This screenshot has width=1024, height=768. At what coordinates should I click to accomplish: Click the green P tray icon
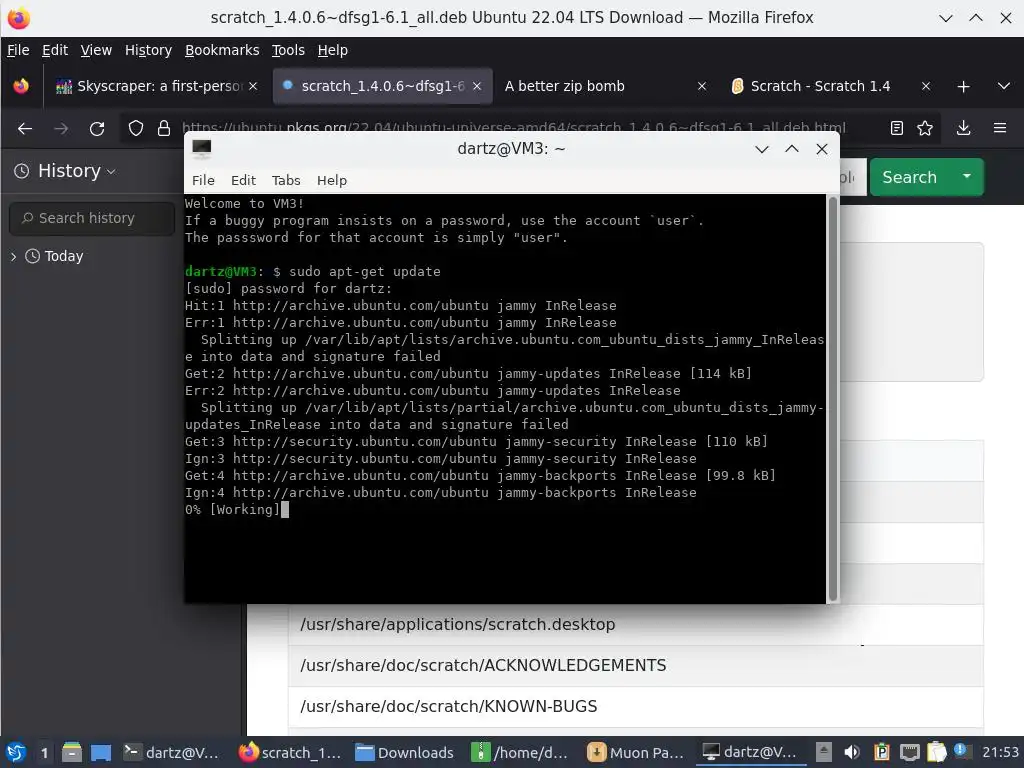click(882, 752)
